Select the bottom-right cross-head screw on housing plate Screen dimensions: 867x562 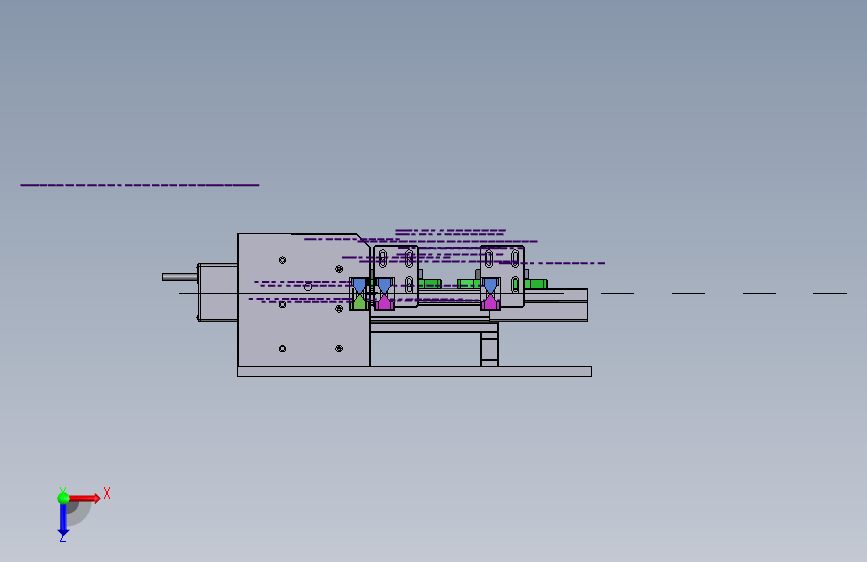(339, 348)
